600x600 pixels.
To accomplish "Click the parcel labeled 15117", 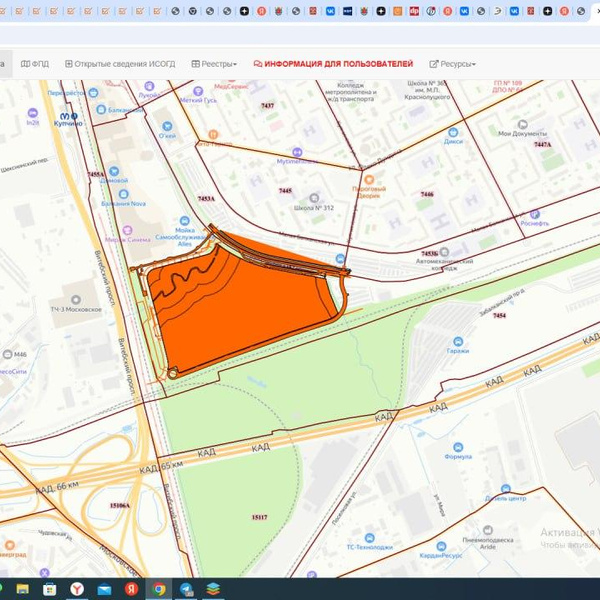I will pyautogui.click(x=259, y=517).
